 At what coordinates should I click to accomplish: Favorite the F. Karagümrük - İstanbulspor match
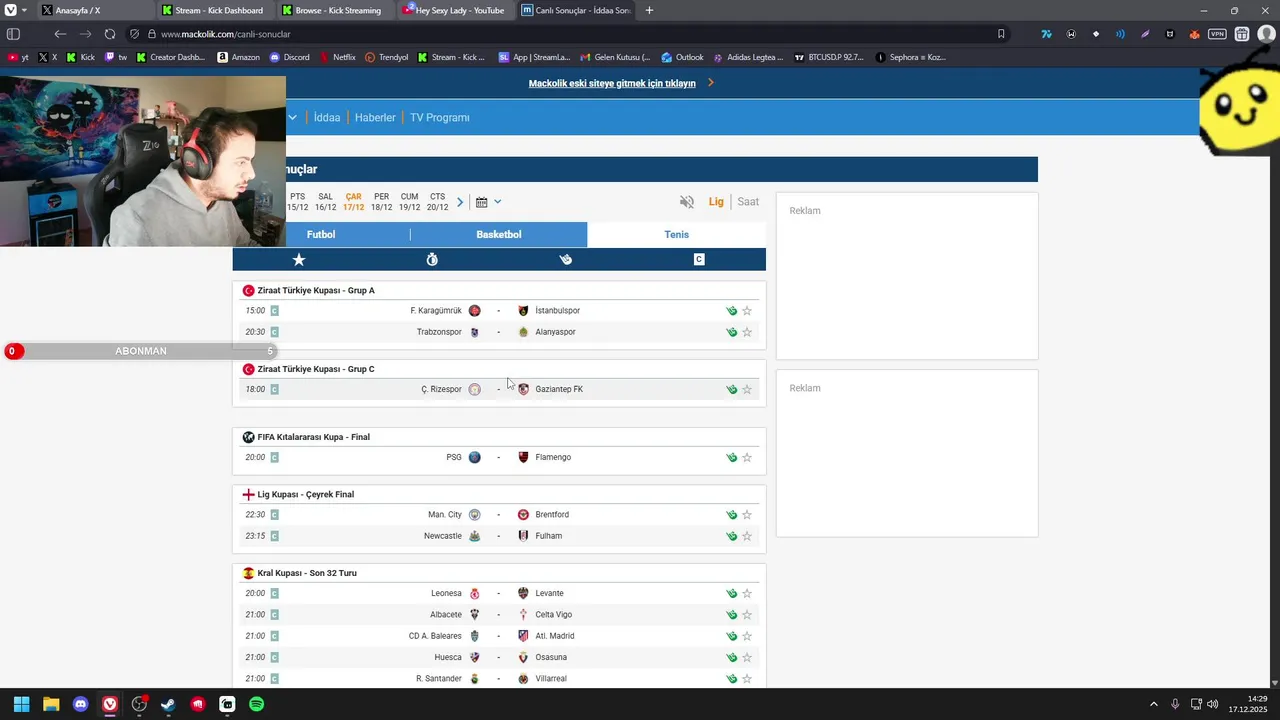[x=747, y=311]
